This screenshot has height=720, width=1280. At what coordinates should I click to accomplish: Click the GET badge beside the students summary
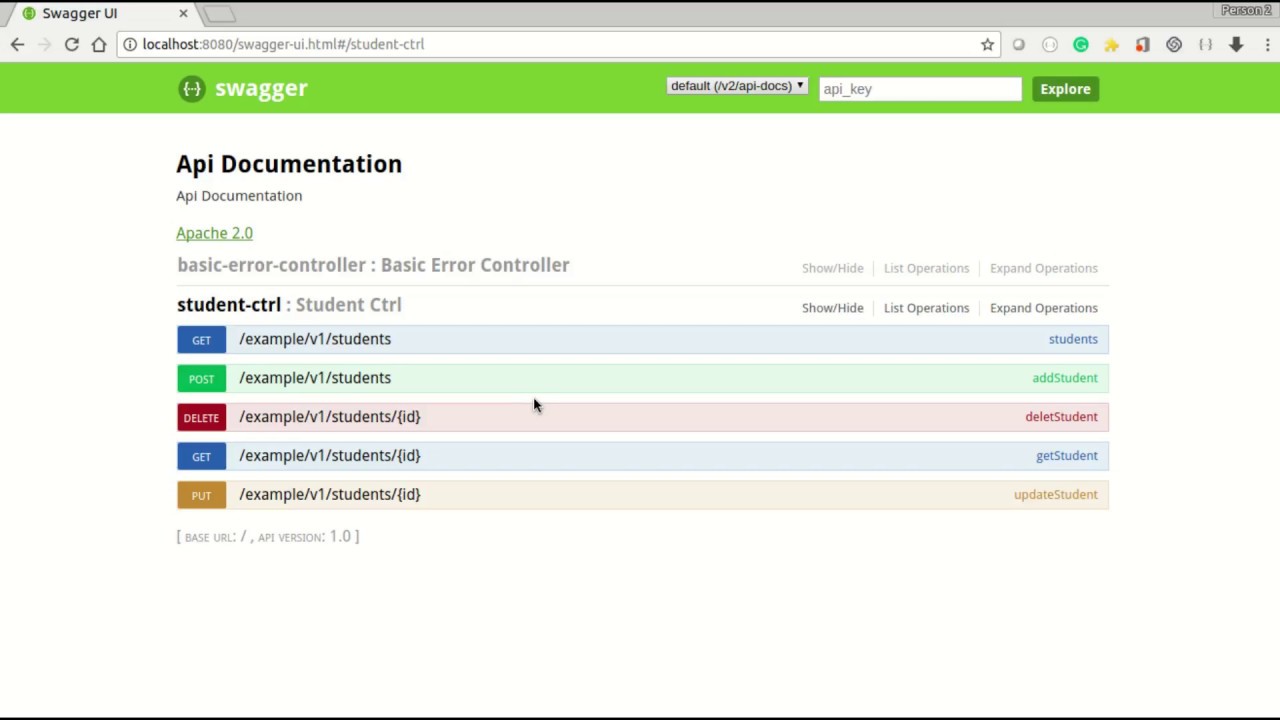(x=201, y=340)
